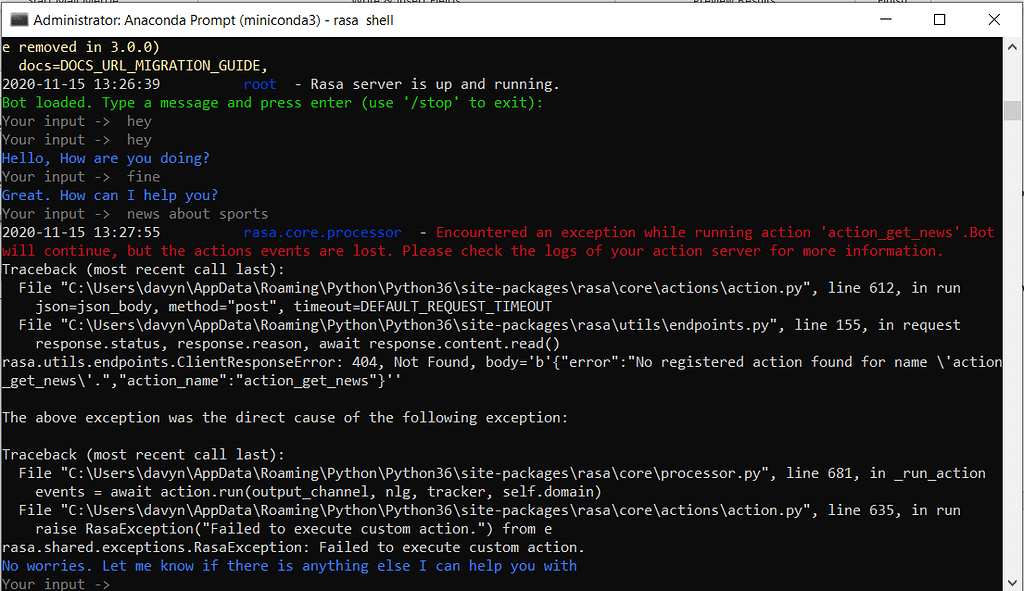Close the Anaconda Prompt window
Screen dimensions: 1024x591
(993, 19)
